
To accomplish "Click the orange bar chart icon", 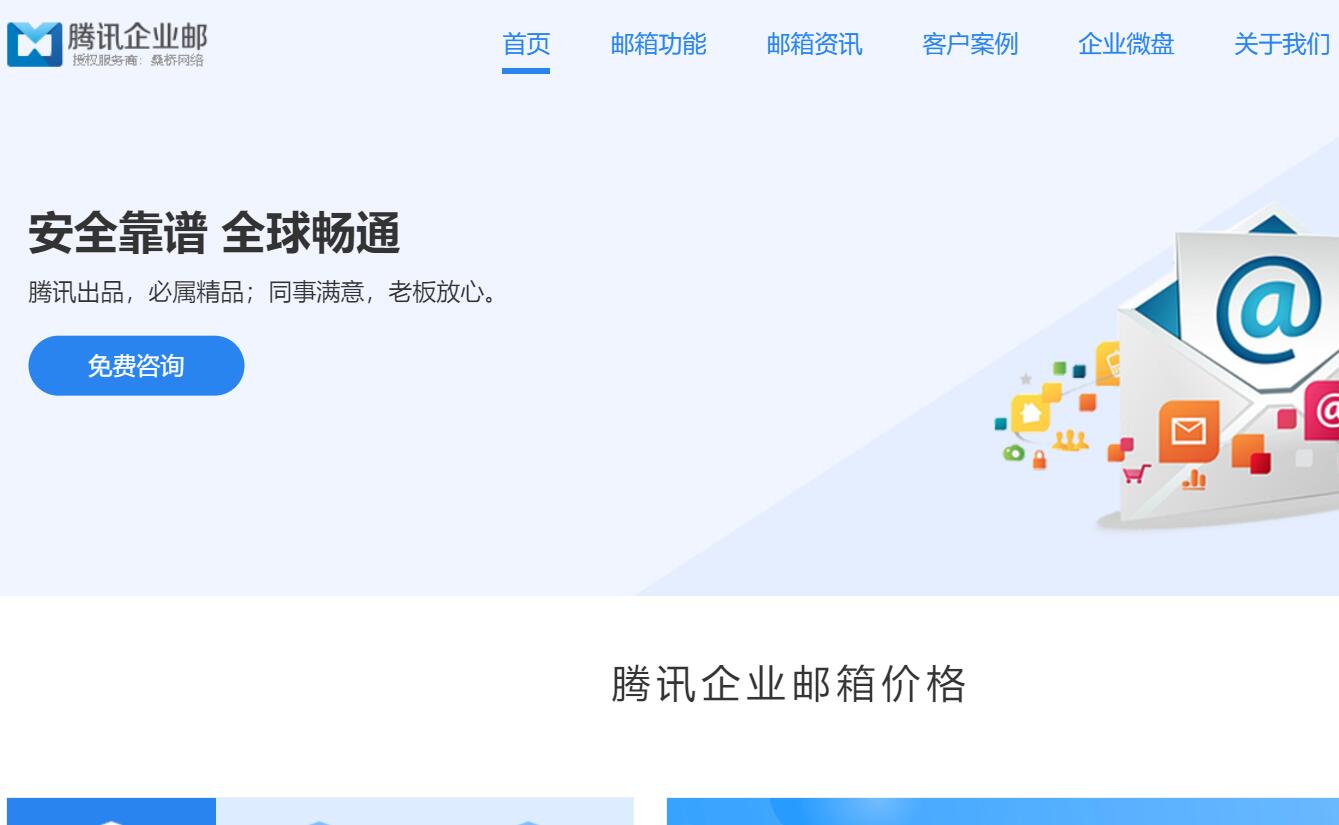I will coord(1194,481).
